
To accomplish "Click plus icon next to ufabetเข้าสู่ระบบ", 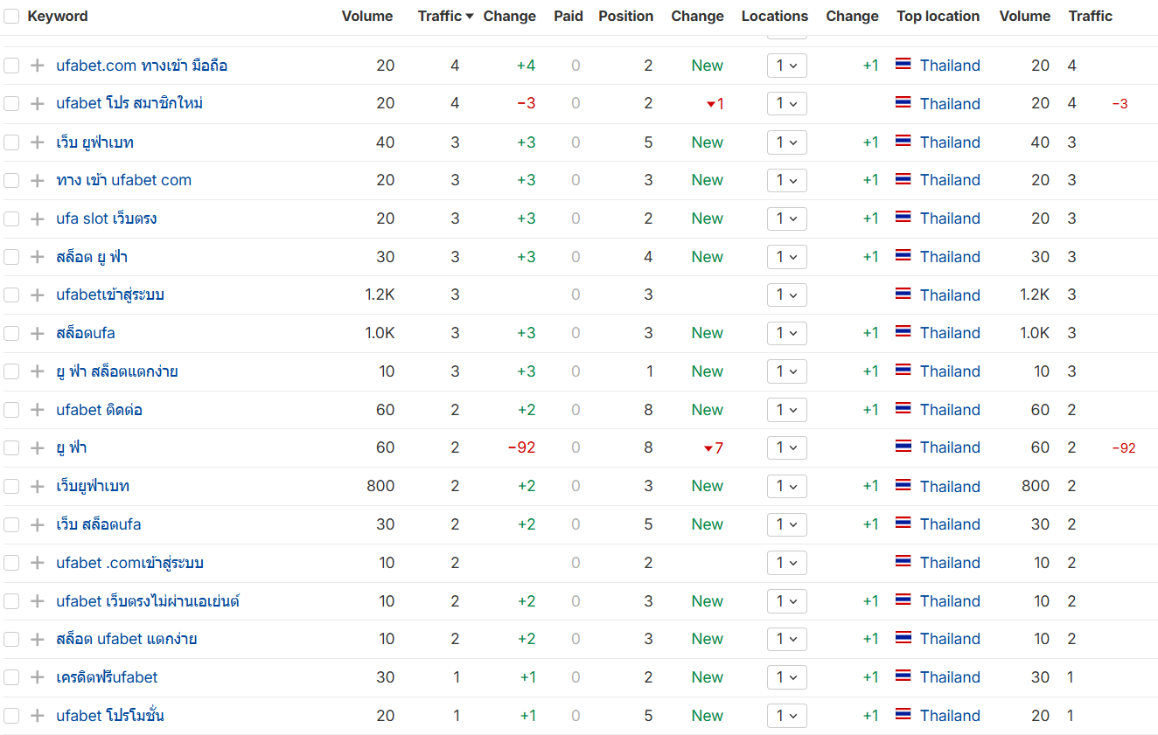I will pos(37,295).
